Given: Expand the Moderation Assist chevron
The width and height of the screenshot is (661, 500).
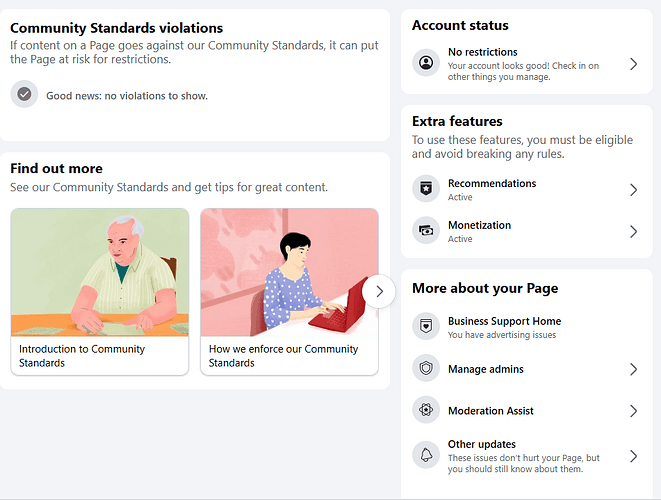Looking at the screenshot, I should pyautogui.click(x=633, y=411).
